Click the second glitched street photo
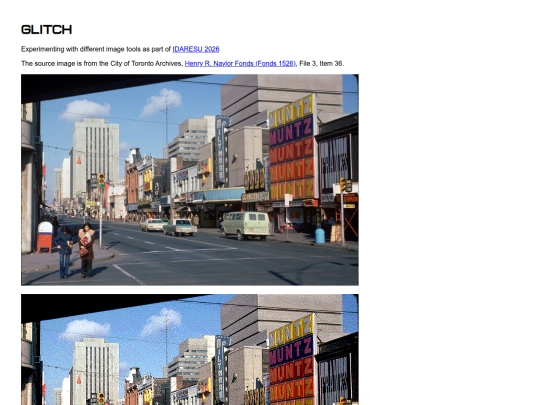Image resolution: width=540 pixels, height=405 pixels. (x=190, y=350)
